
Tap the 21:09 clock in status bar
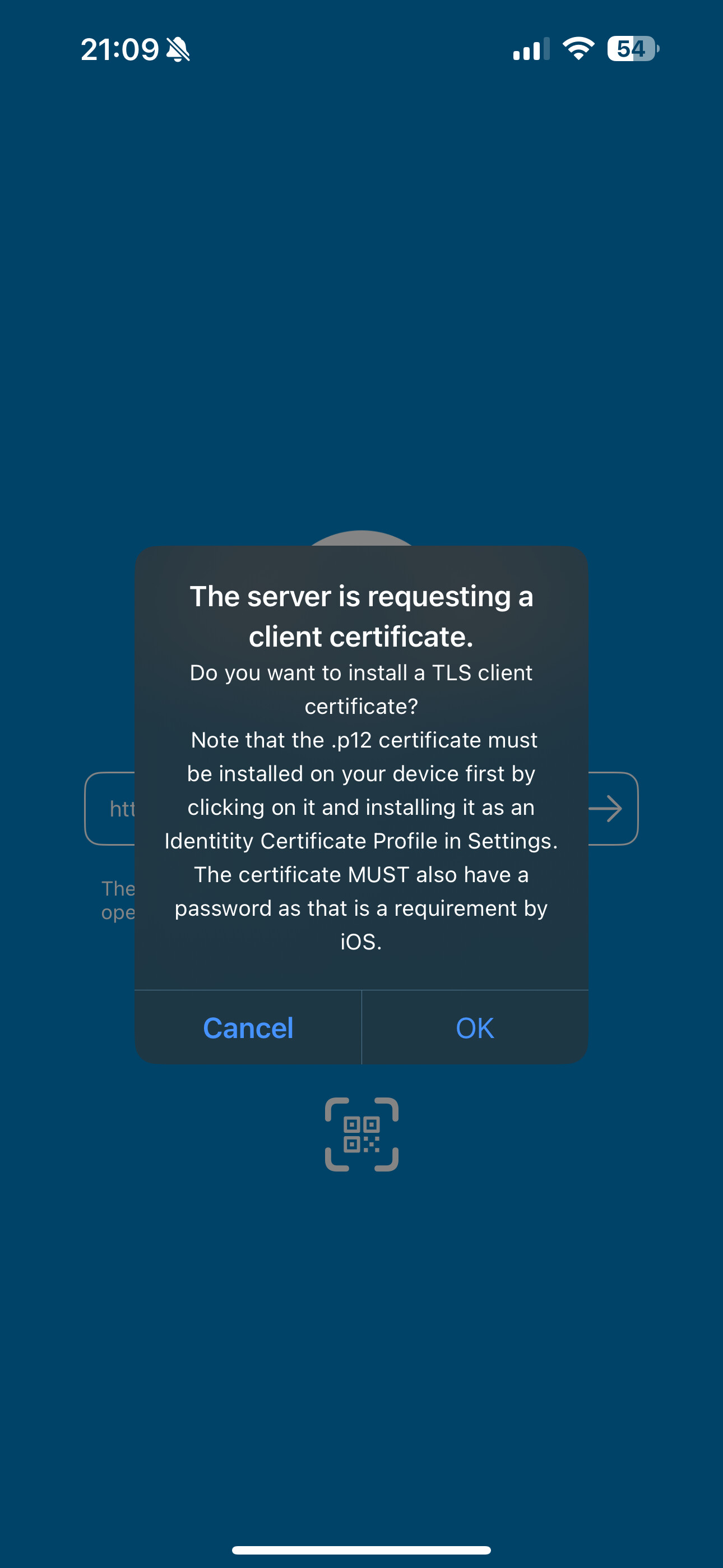[120, 49]
